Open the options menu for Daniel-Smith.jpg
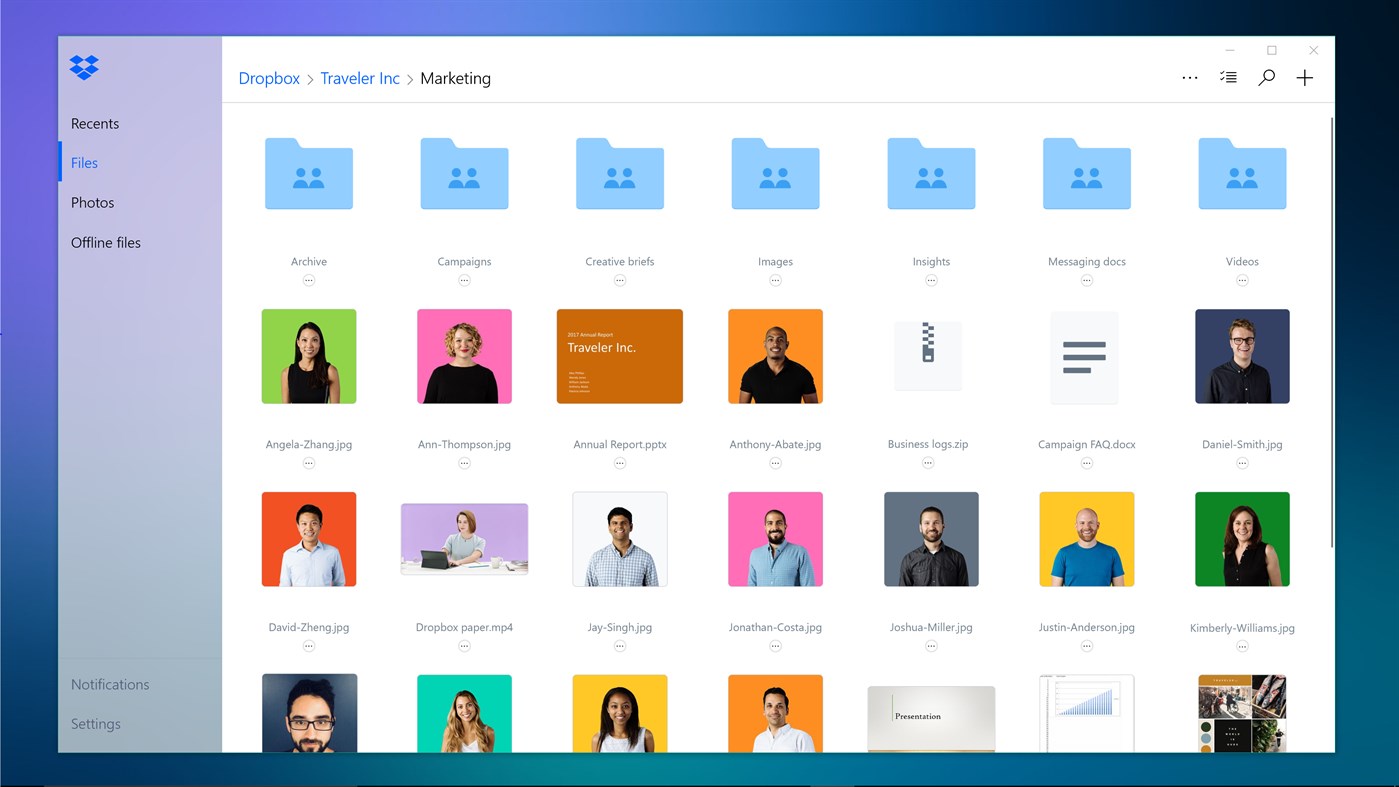This screenshot has height=787, width=1399. pos(1242,463)
